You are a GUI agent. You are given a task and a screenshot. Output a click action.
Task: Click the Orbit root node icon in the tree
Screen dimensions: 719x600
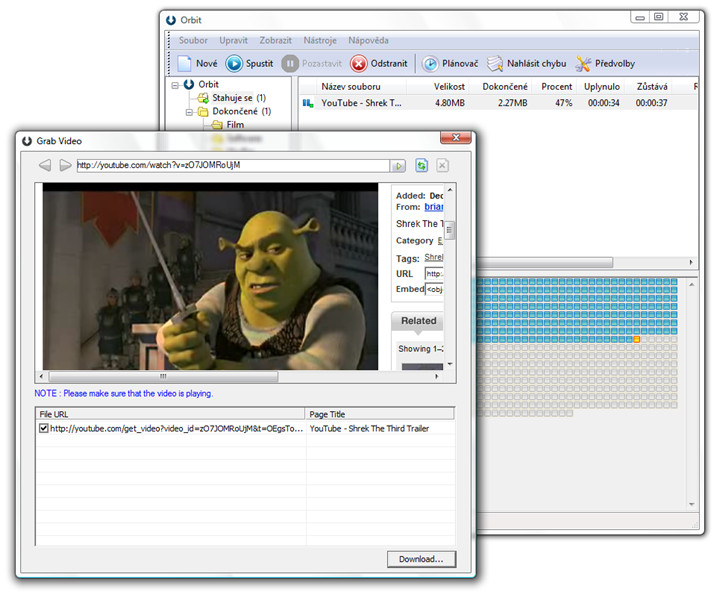tap(189, 84)
